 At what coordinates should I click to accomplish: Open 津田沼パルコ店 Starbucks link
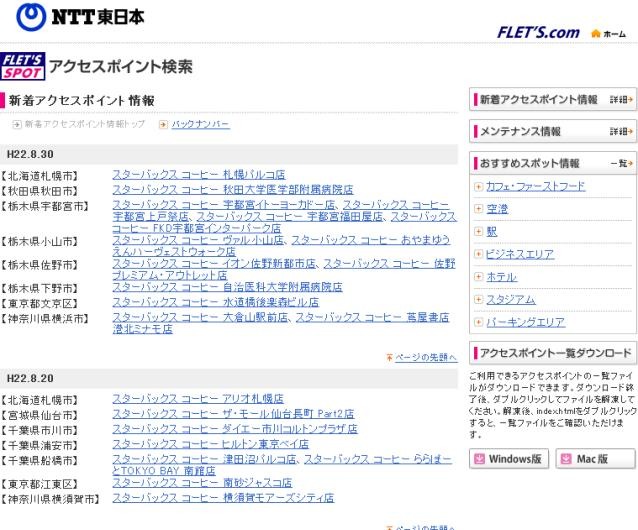[x=204, y=460]
